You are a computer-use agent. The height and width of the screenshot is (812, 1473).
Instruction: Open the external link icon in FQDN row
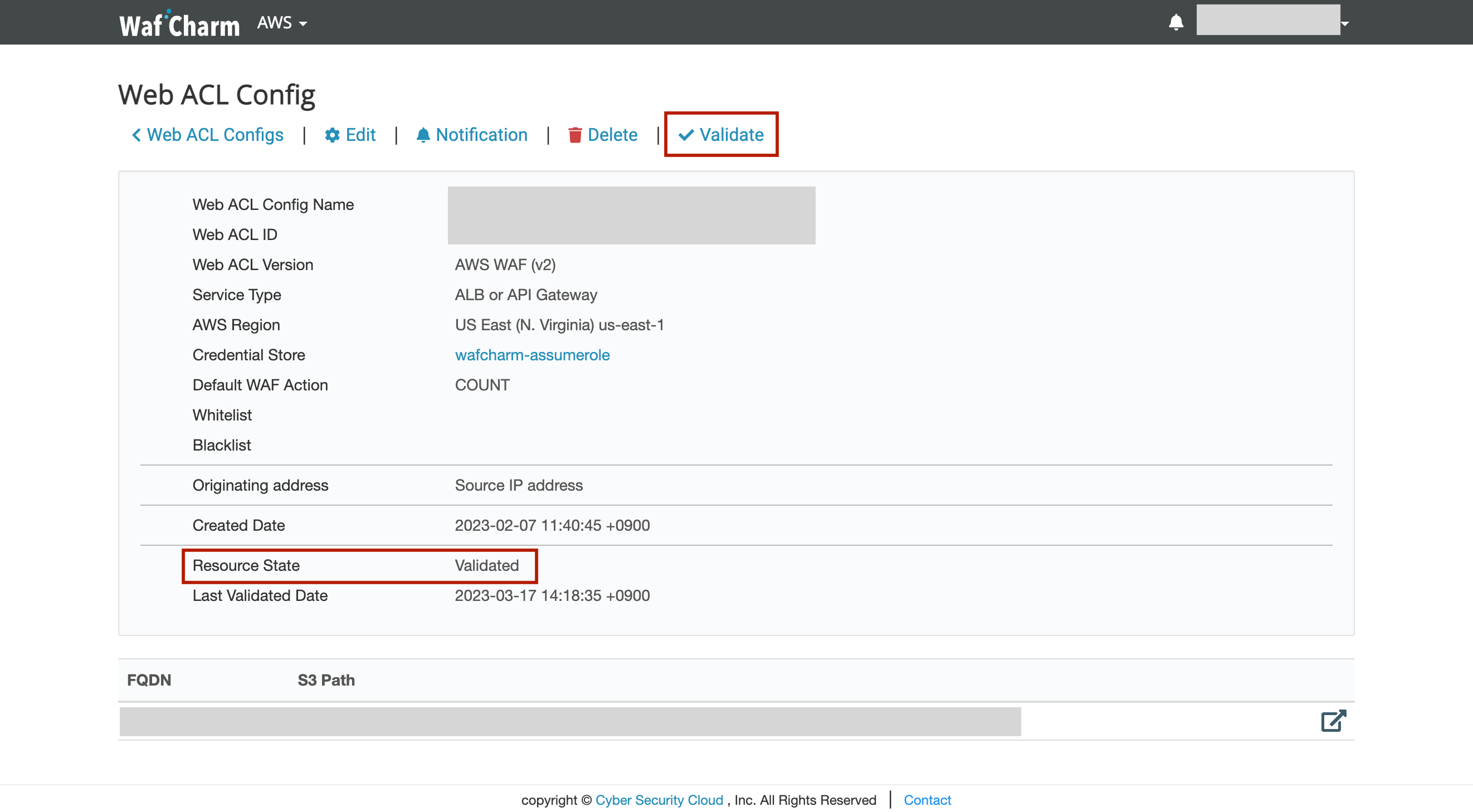[x=1334, y=721]
